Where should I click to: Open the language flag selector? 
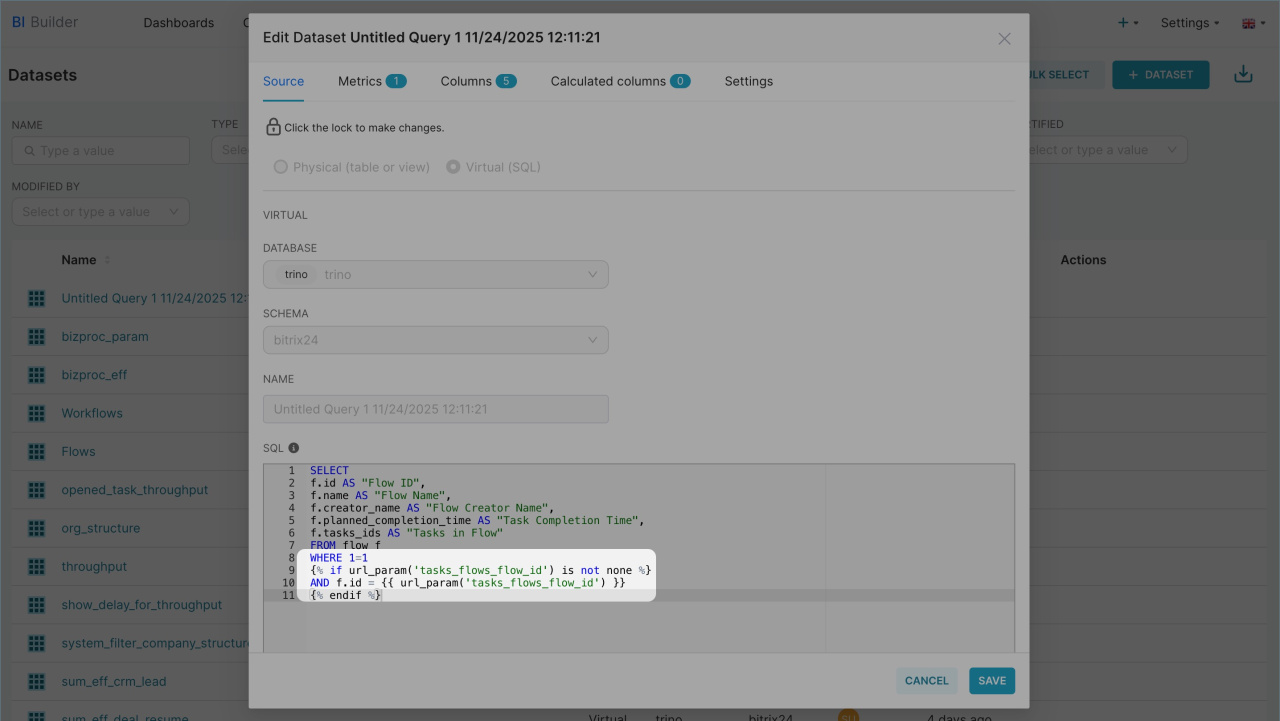[x=1254, y=23]
